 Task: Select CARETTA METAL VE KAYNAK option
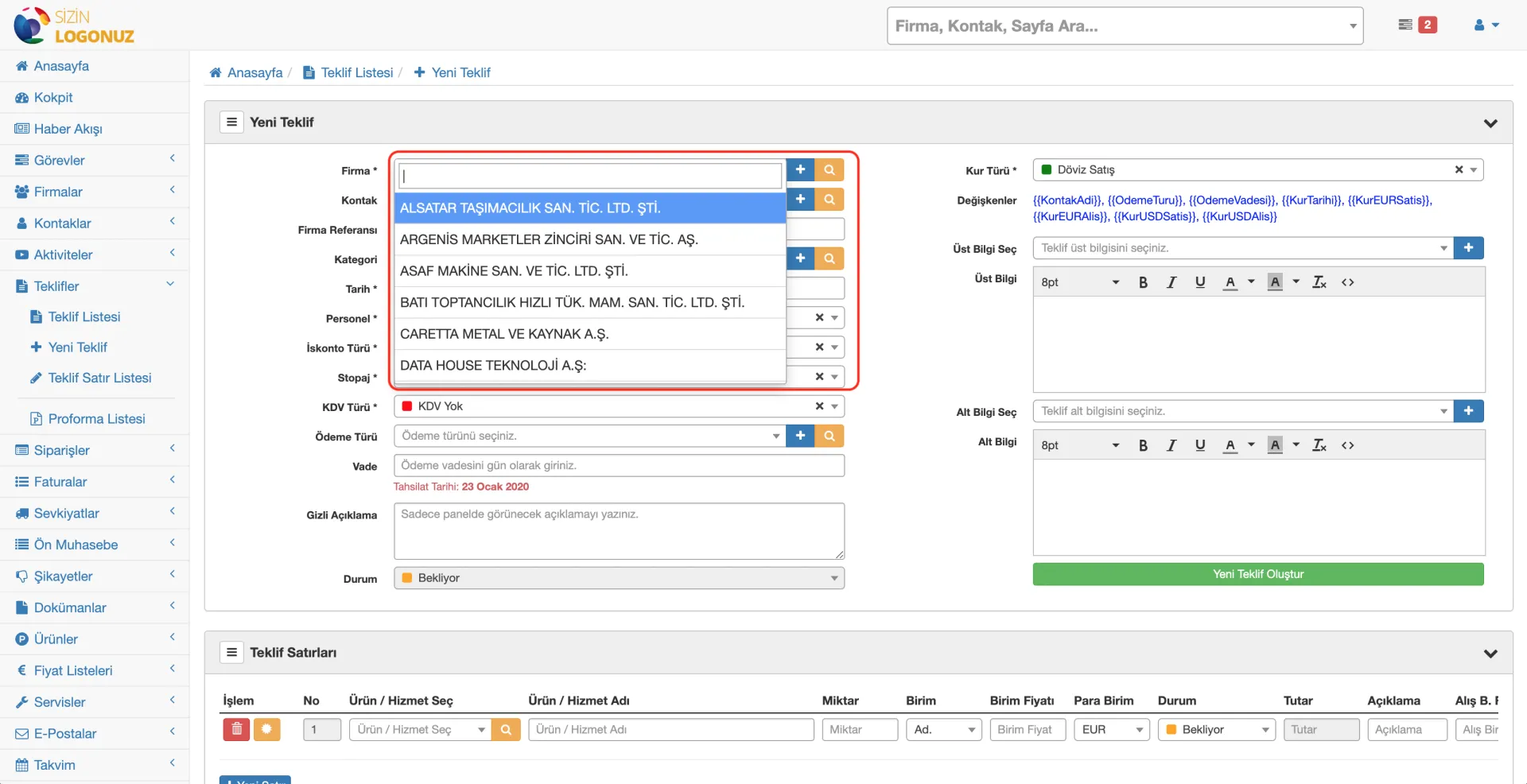590,334
